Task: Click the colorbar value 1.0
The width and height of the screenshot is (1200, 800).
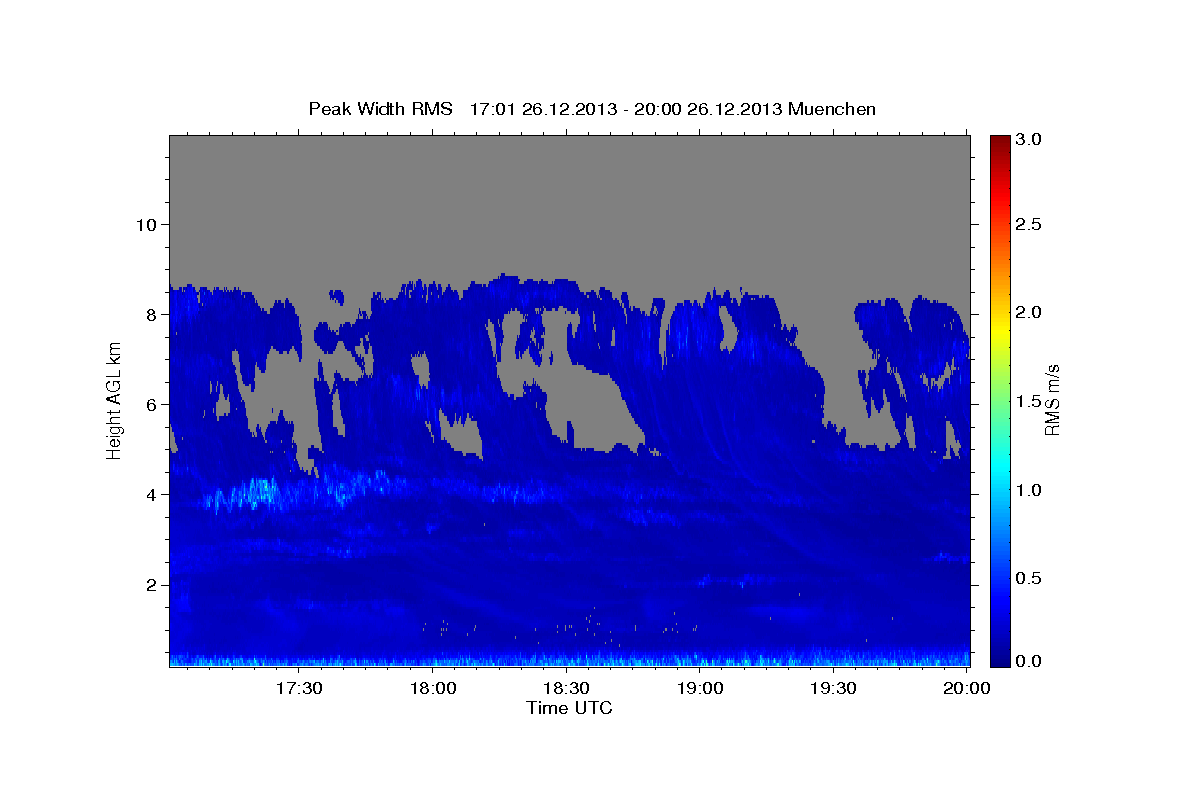Action: pyautogui.click(x=1029, y=490)
